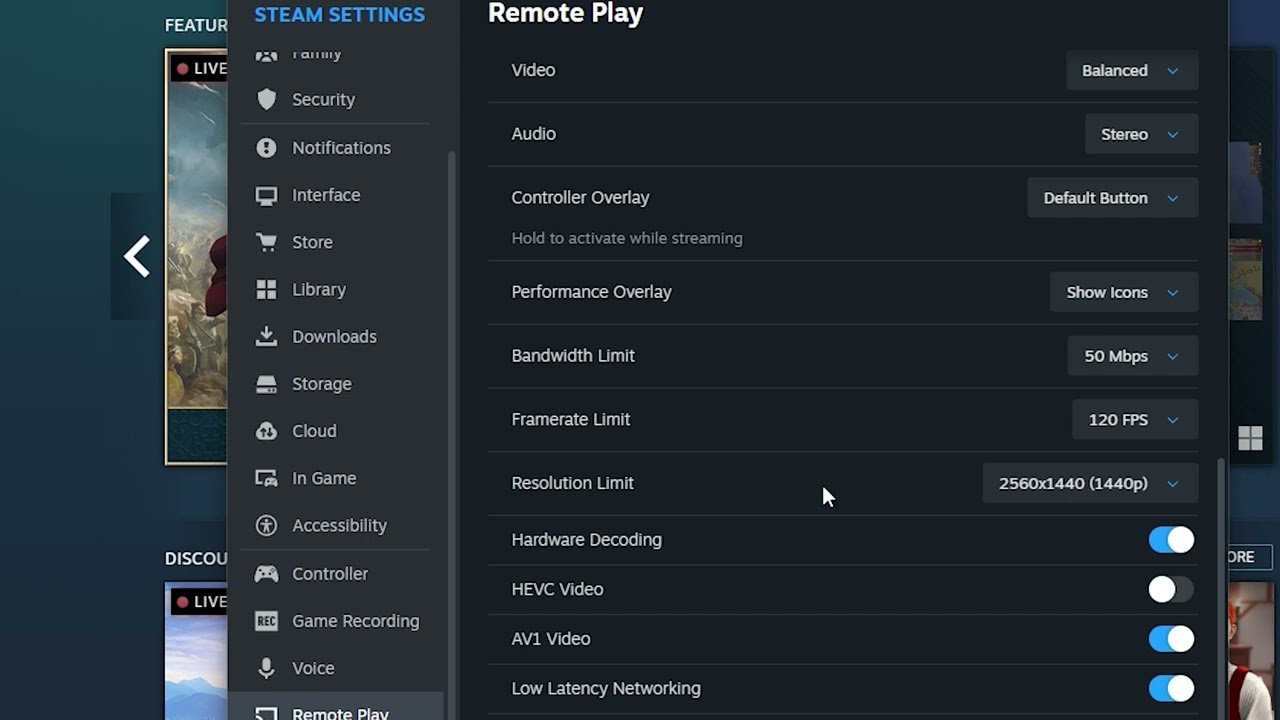Select Remote Play in sidebar
This screenshot has height=720, width=1280.
[335, 708]
